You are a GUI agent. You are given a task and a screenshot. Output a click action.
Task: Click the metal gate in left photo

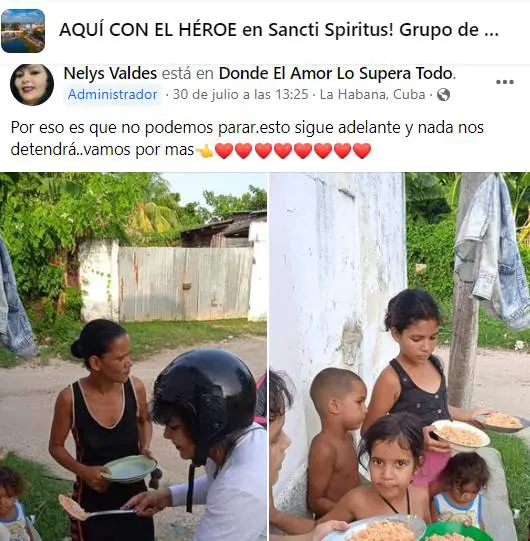(x=185, y=283)
